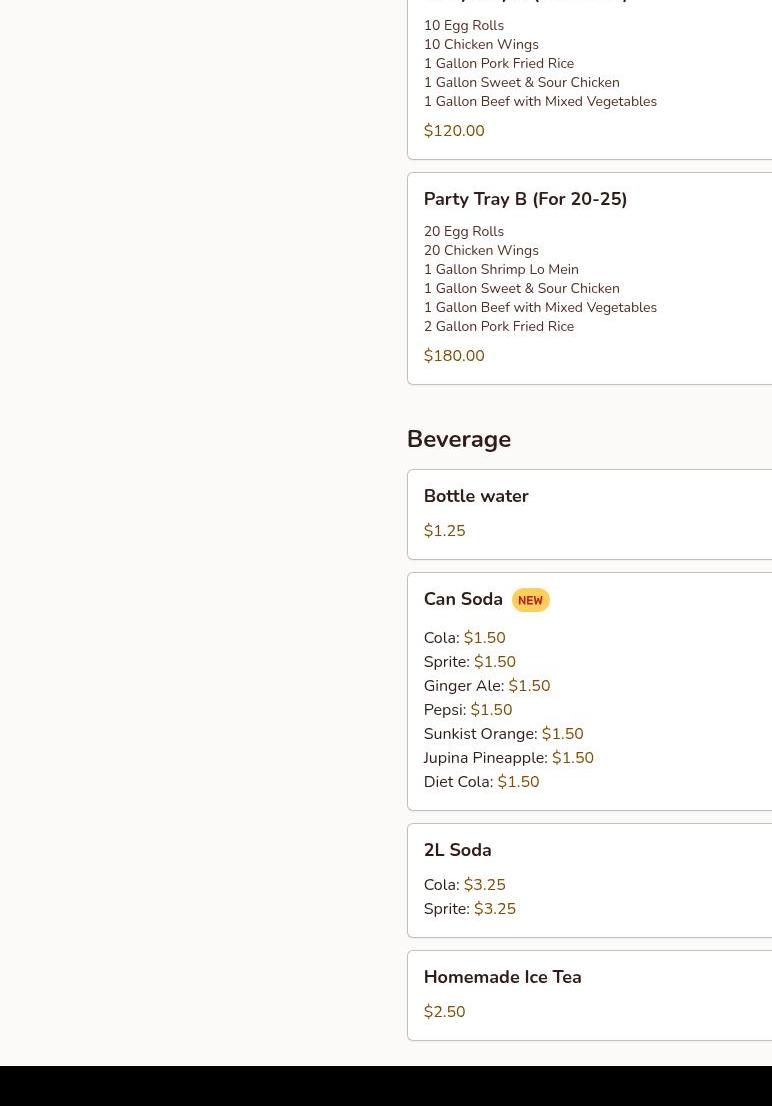Choose the Pepsi can soda option
772x1106 pixels.
click(x=467, y=710)
